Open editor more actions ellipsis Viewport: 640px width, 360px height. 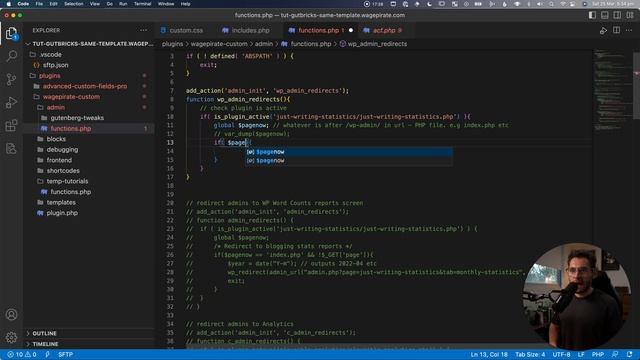tap(629, 30)
